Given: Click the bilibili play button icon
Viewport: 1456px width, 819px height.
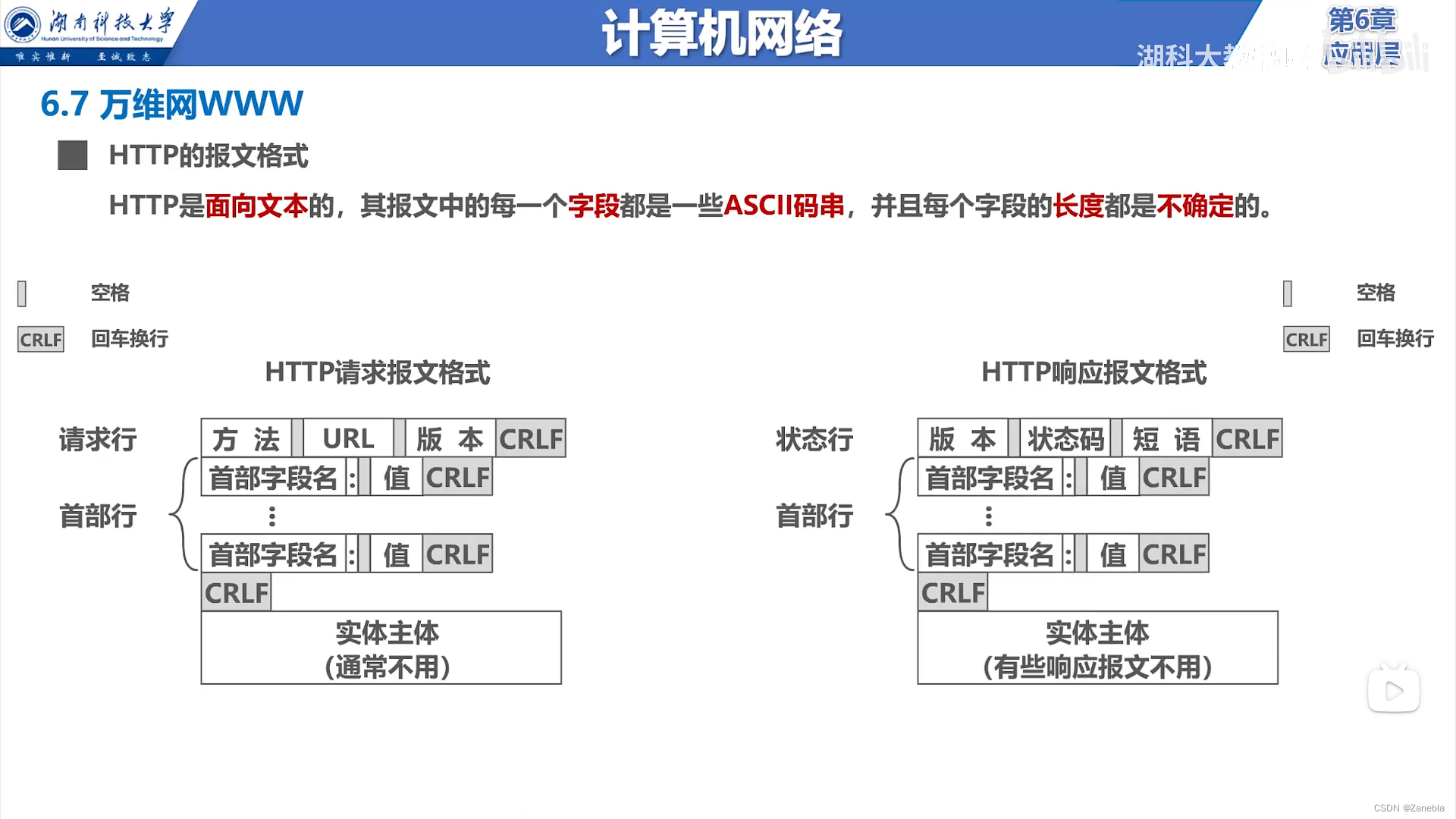Looking at the screenshot, I should pyautogui.click(x=1393, y=690).
